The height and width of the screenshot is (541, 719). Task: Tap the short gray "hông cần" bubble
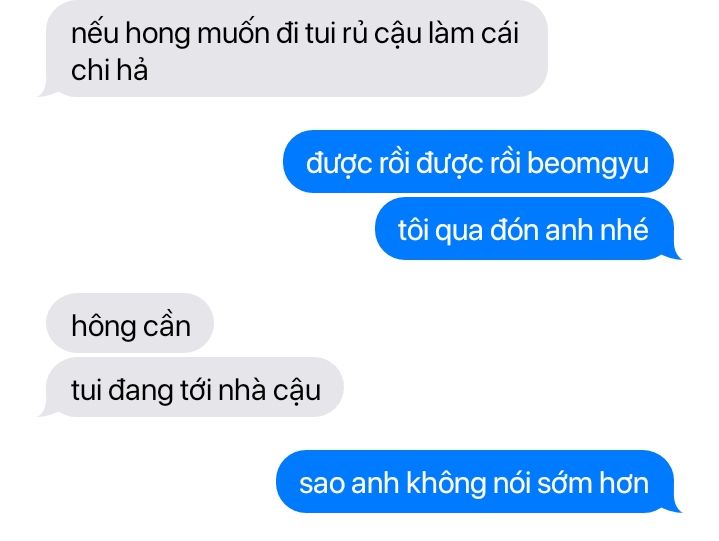click(130, 323)
